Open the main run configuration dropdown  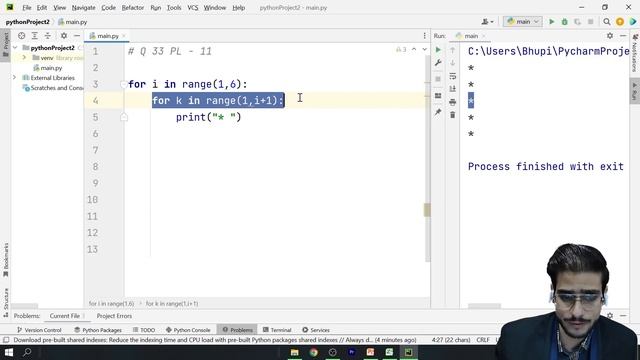pyautogui.click(x=523, y=22)
